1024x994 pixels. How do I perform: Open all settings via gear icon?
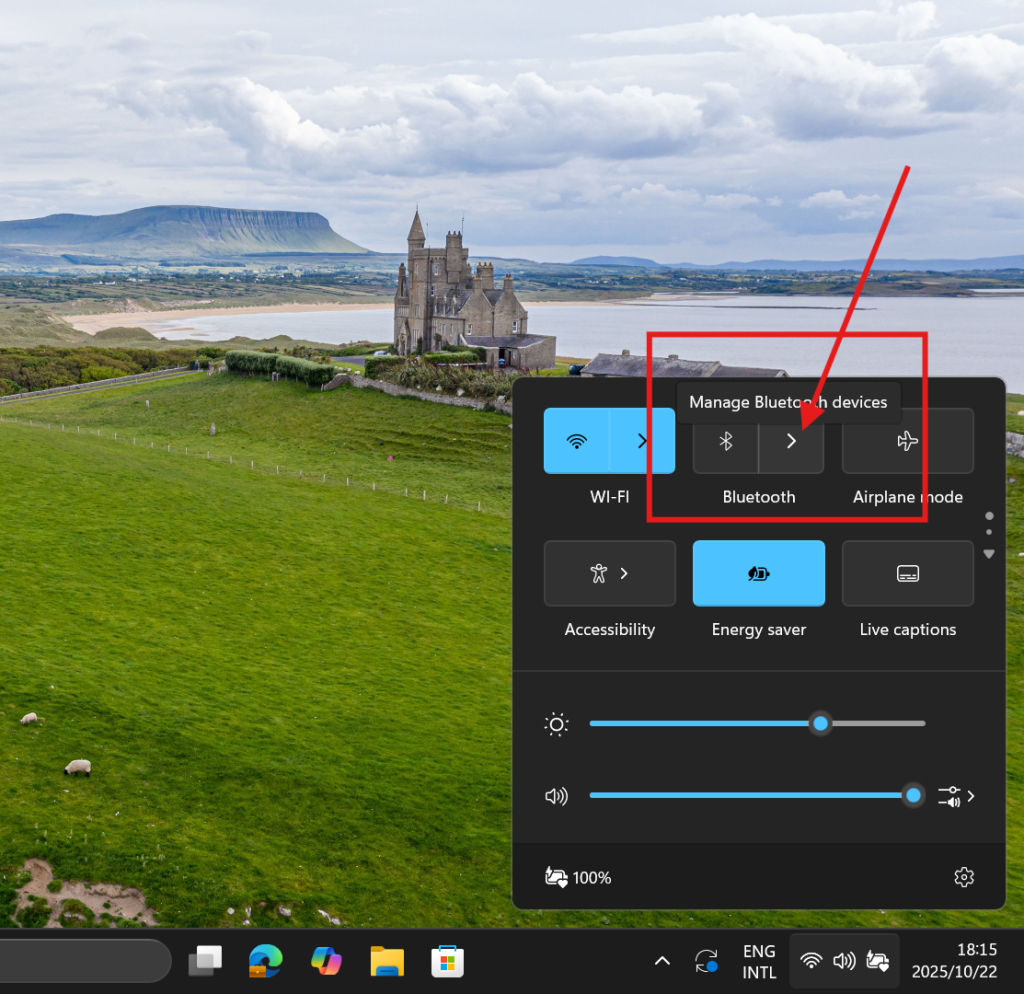963,877
